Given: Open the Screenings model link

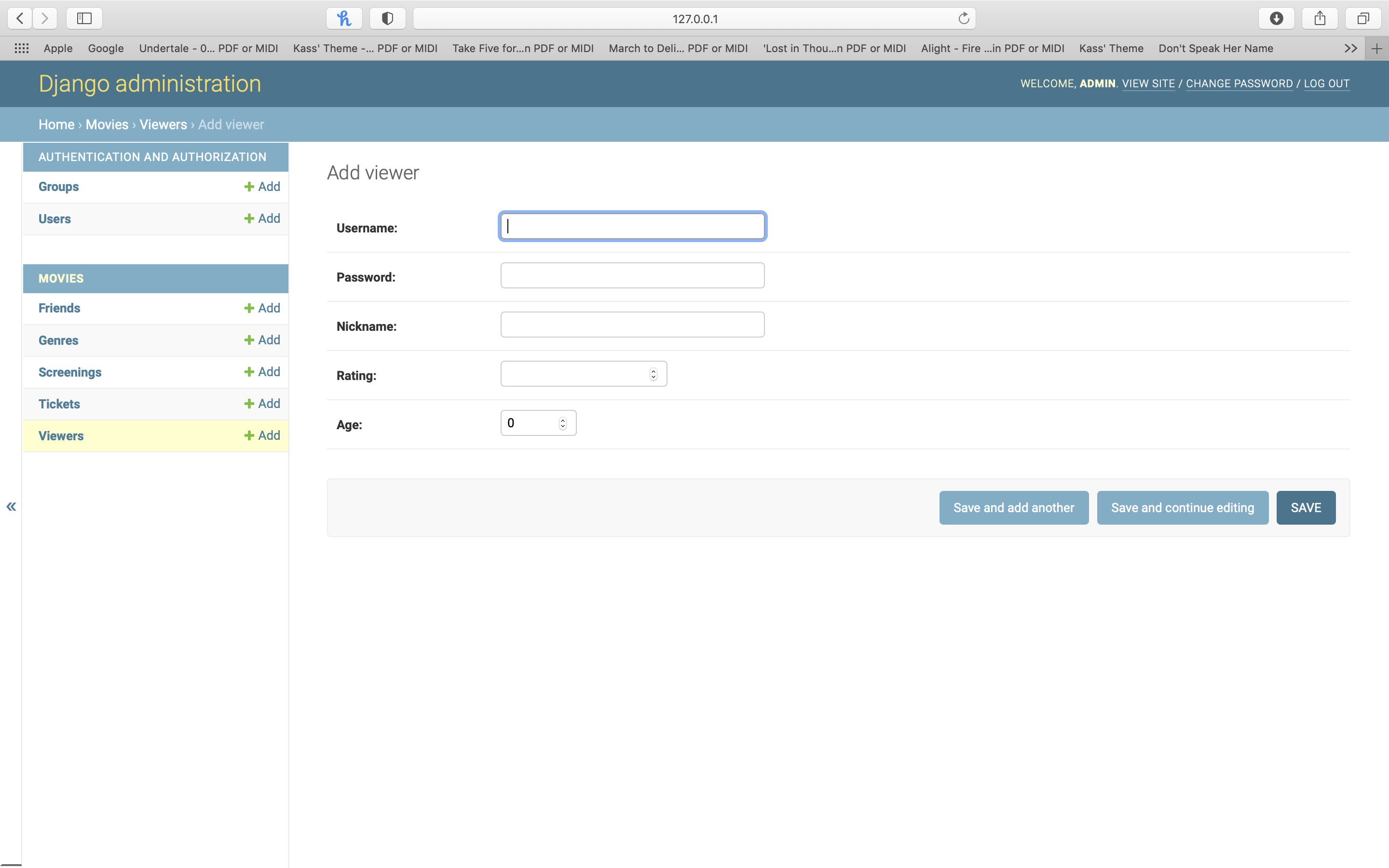Looking at the screenshot, I should point(70,372).
